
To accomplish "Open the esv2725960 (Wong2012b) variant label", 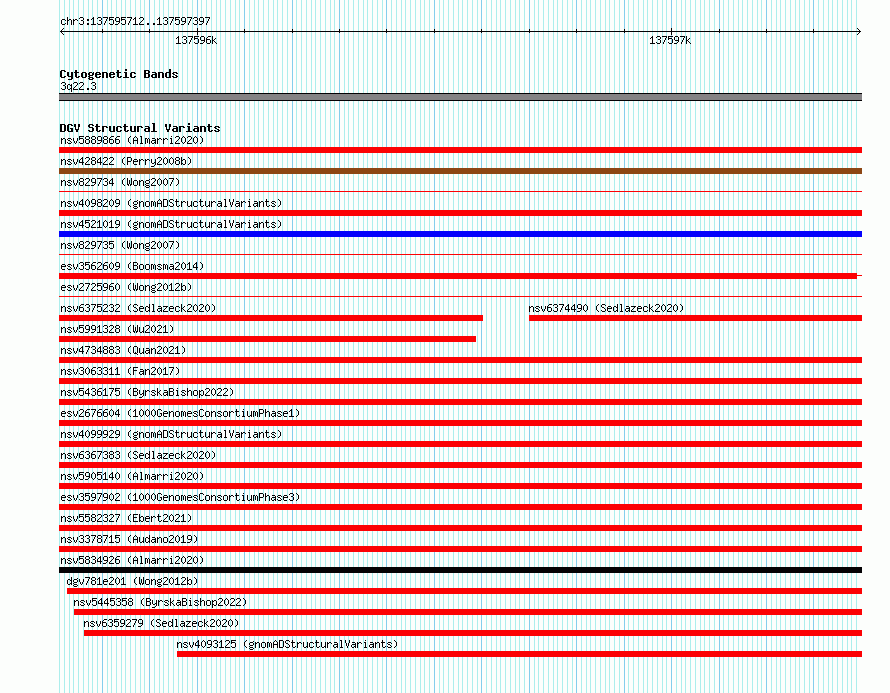I will click(x=126, y=287).
